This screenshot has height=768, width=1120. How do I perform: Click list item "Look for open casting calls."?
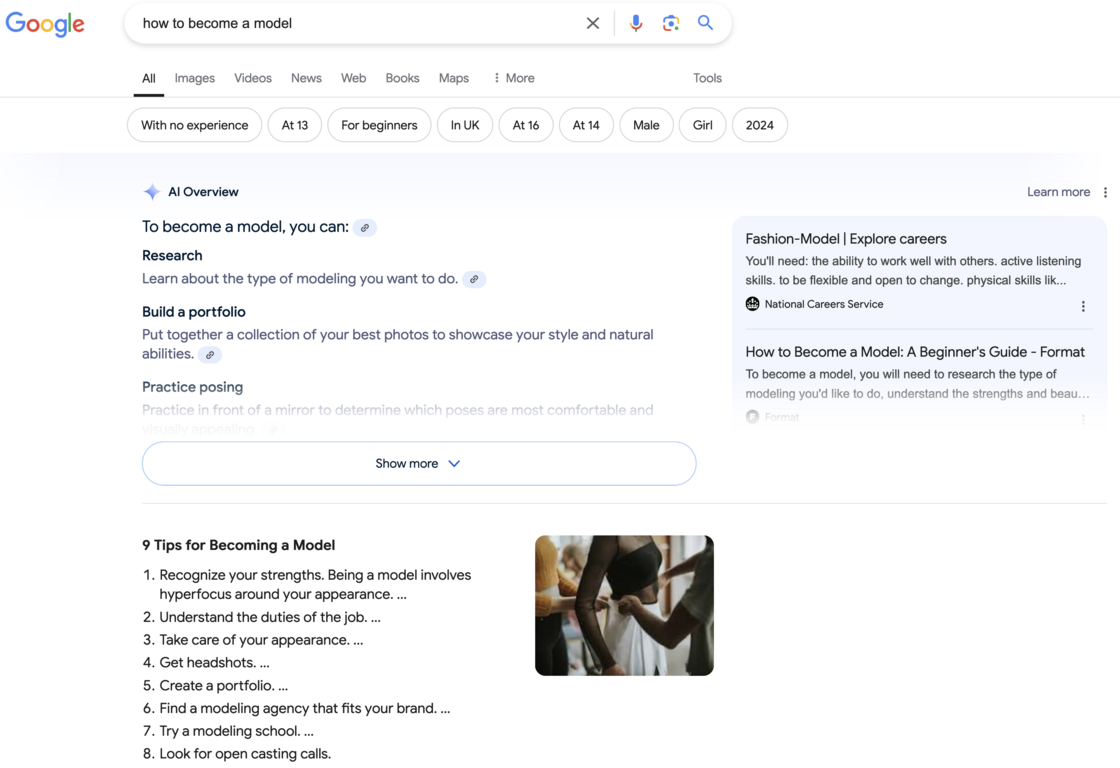pos(244,754)
